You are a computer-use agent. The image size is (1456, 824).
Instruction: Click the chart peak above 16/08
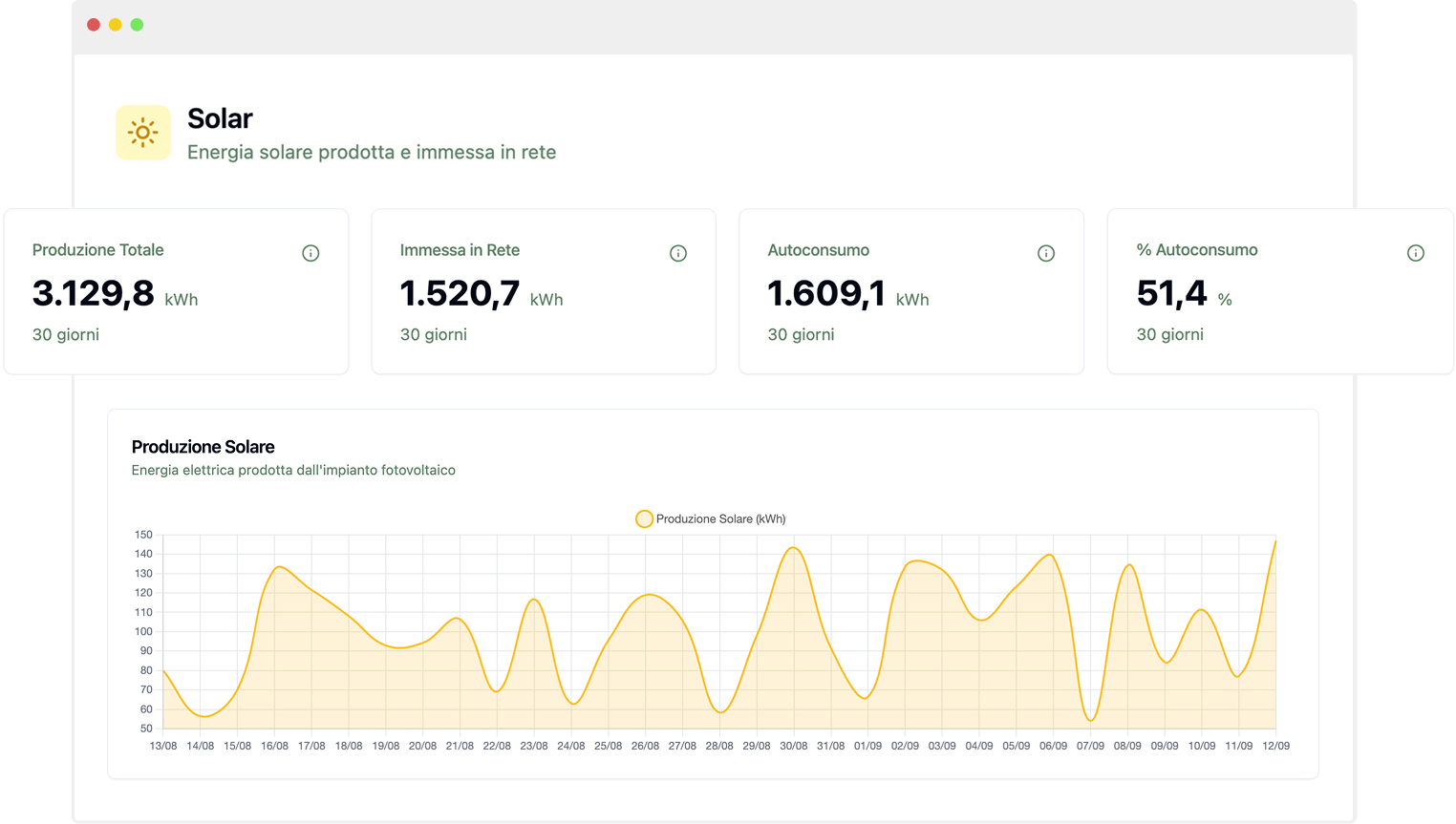point(278,567)
